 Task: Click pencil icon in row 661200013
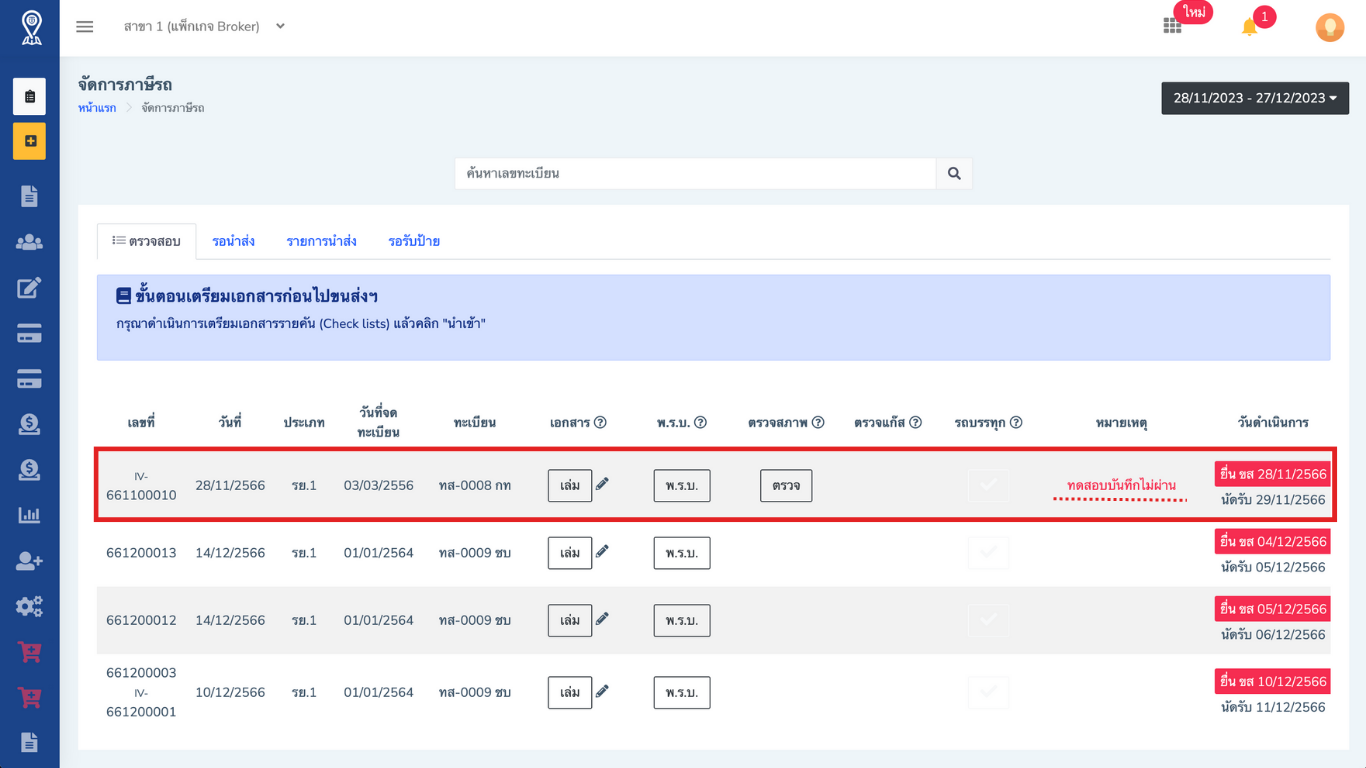[x=602, y=551]
